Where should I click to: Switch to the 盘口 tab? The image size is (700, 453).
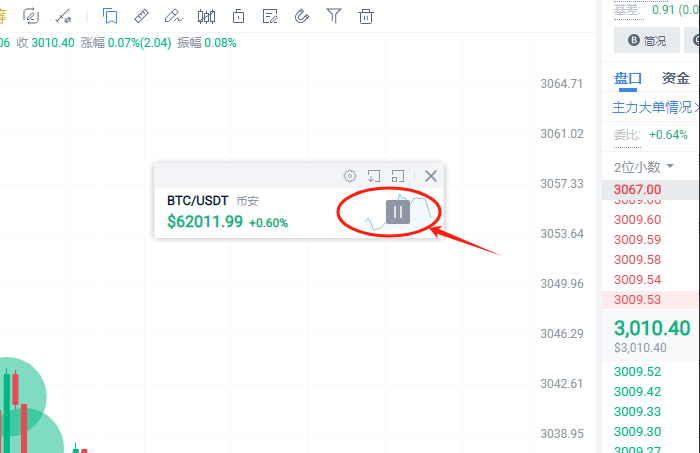[x=628, y=79]
